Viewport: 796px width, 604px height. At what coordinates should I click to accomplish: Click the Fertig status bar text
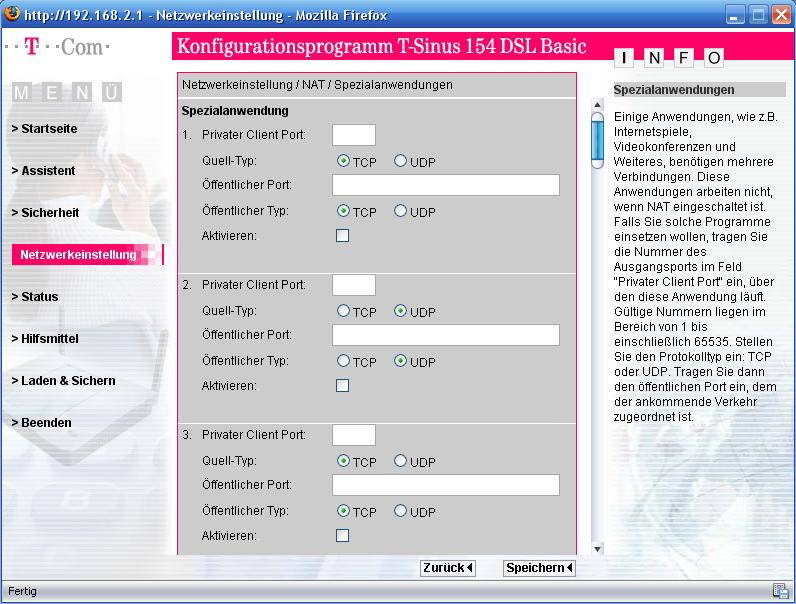click(22, 591)
